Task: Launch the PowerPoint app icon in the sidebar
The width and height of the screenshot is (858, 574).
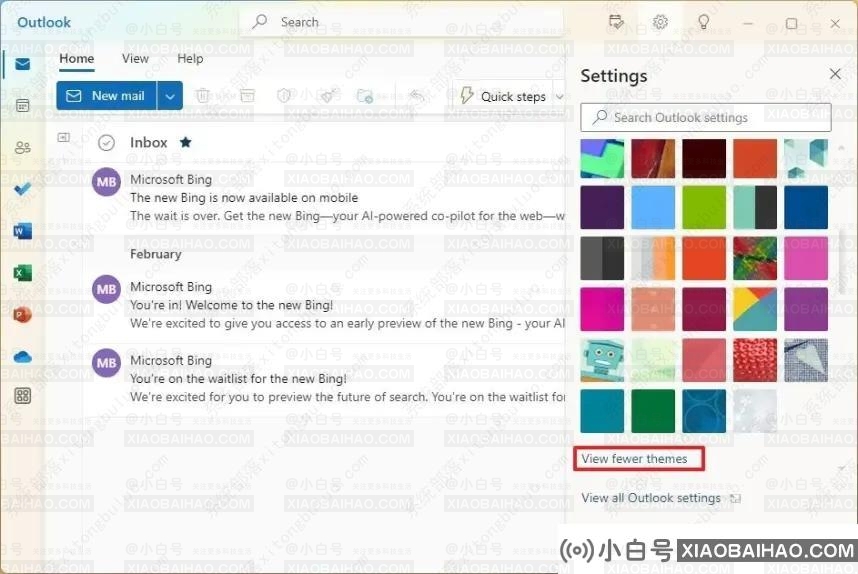Action: tap(22, 315)
